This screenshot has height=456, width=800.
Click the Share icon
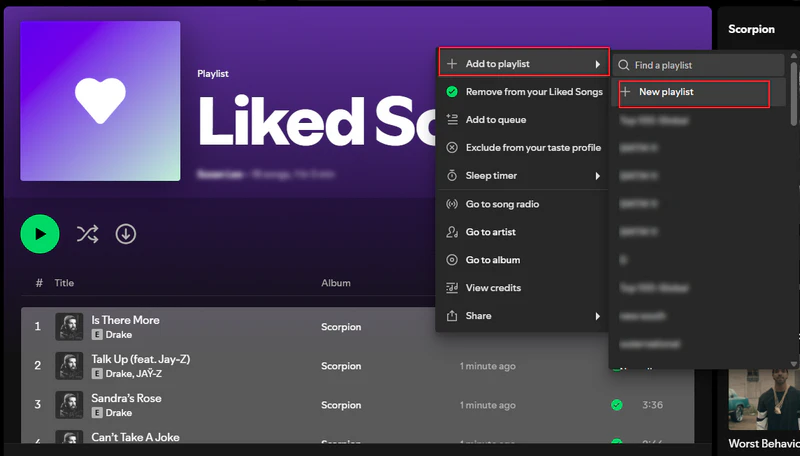452,316
